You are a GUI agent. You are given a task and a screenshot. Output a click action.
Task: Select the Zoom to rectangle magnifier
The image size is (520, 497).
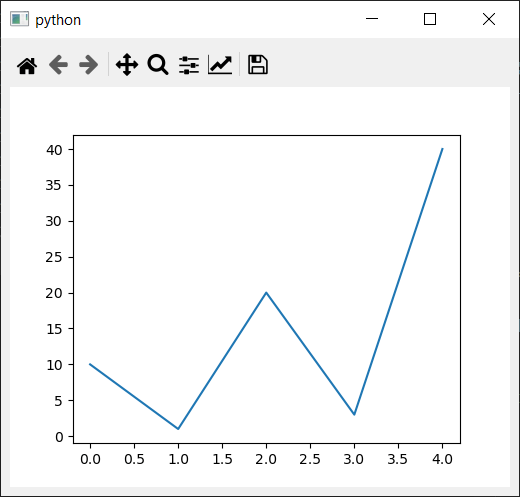(158, 65)
